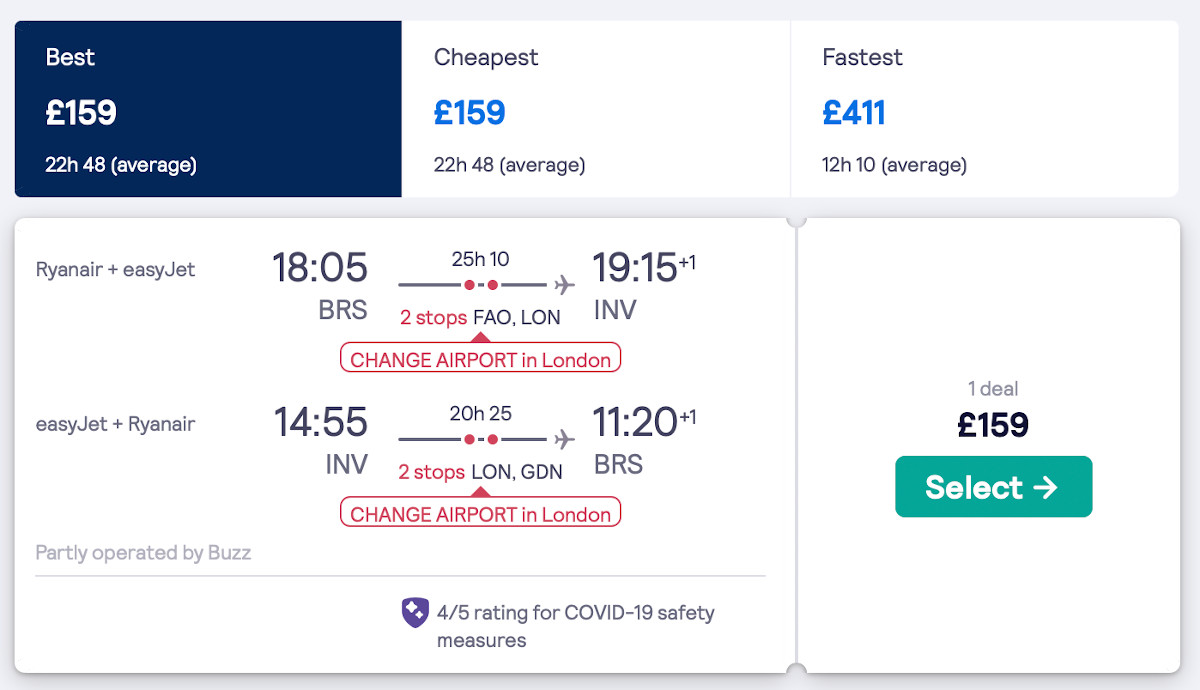Open the Fastest flights tab
This screenshot has height=690, width=1200.
pyautogui.click(x=984, y=109)
